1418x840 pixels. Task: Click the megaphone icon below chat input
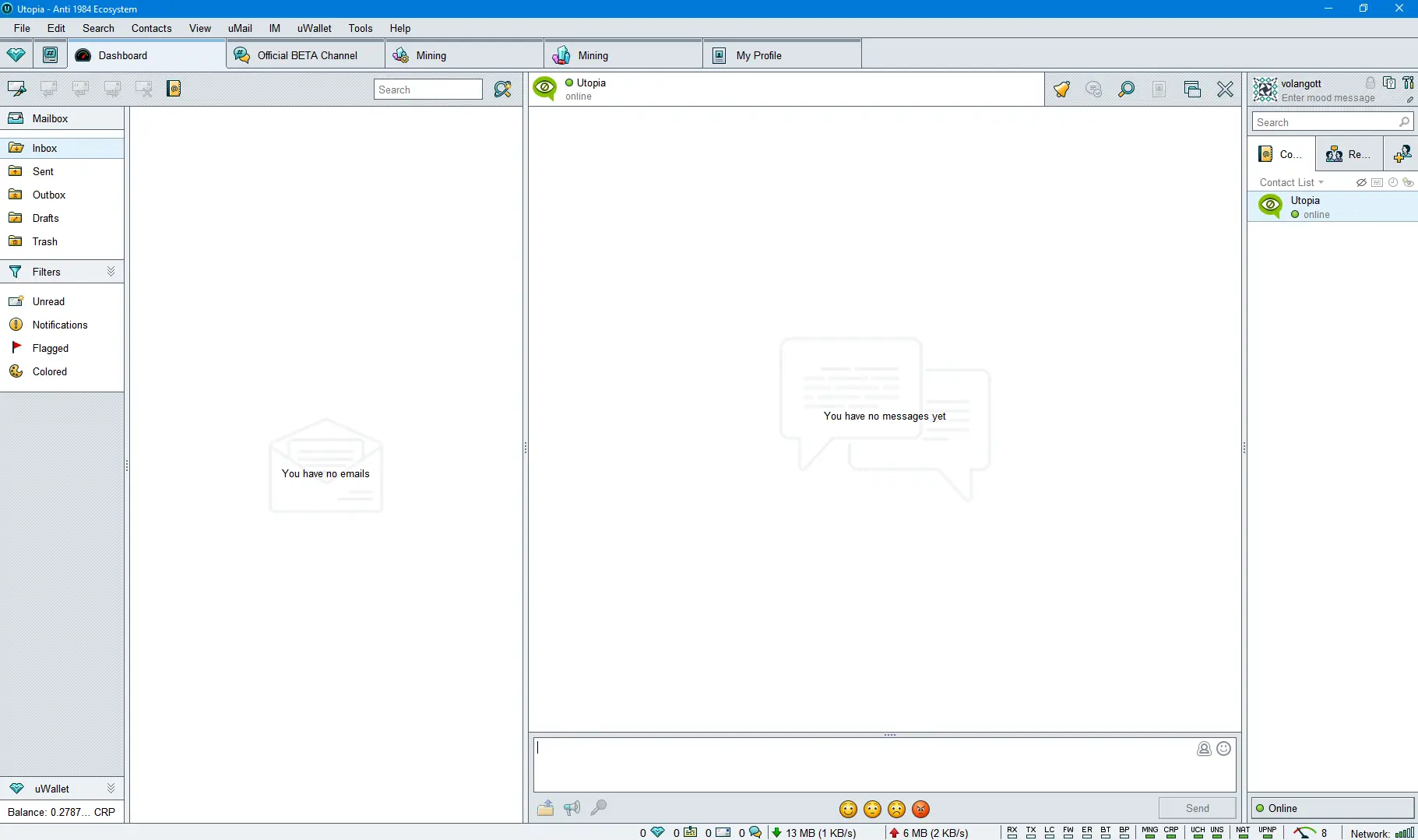tap(572, 808)
